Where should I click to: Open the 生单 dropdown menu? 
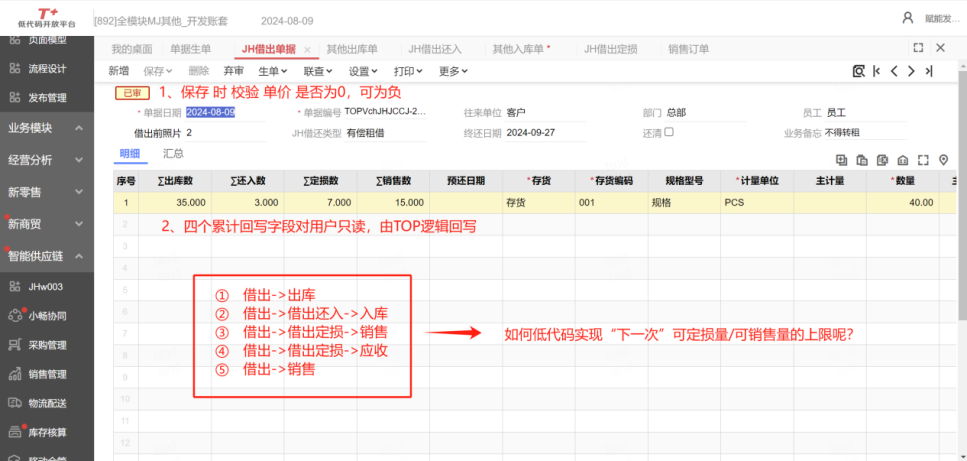click(x=273, y=71)
